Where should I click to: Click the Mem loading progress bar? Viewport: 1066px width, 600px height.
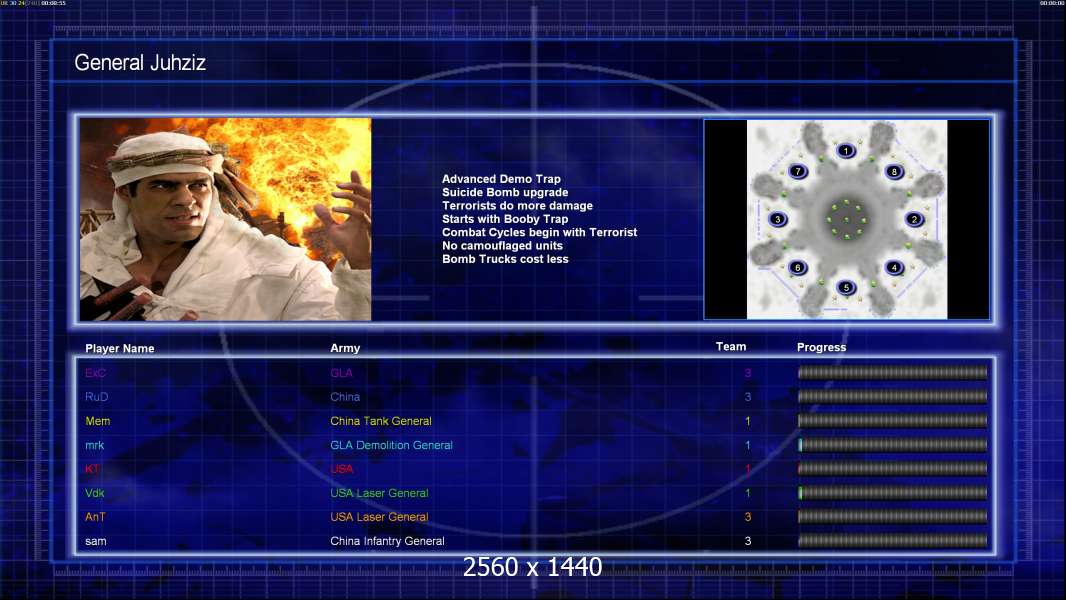point(893,421)
